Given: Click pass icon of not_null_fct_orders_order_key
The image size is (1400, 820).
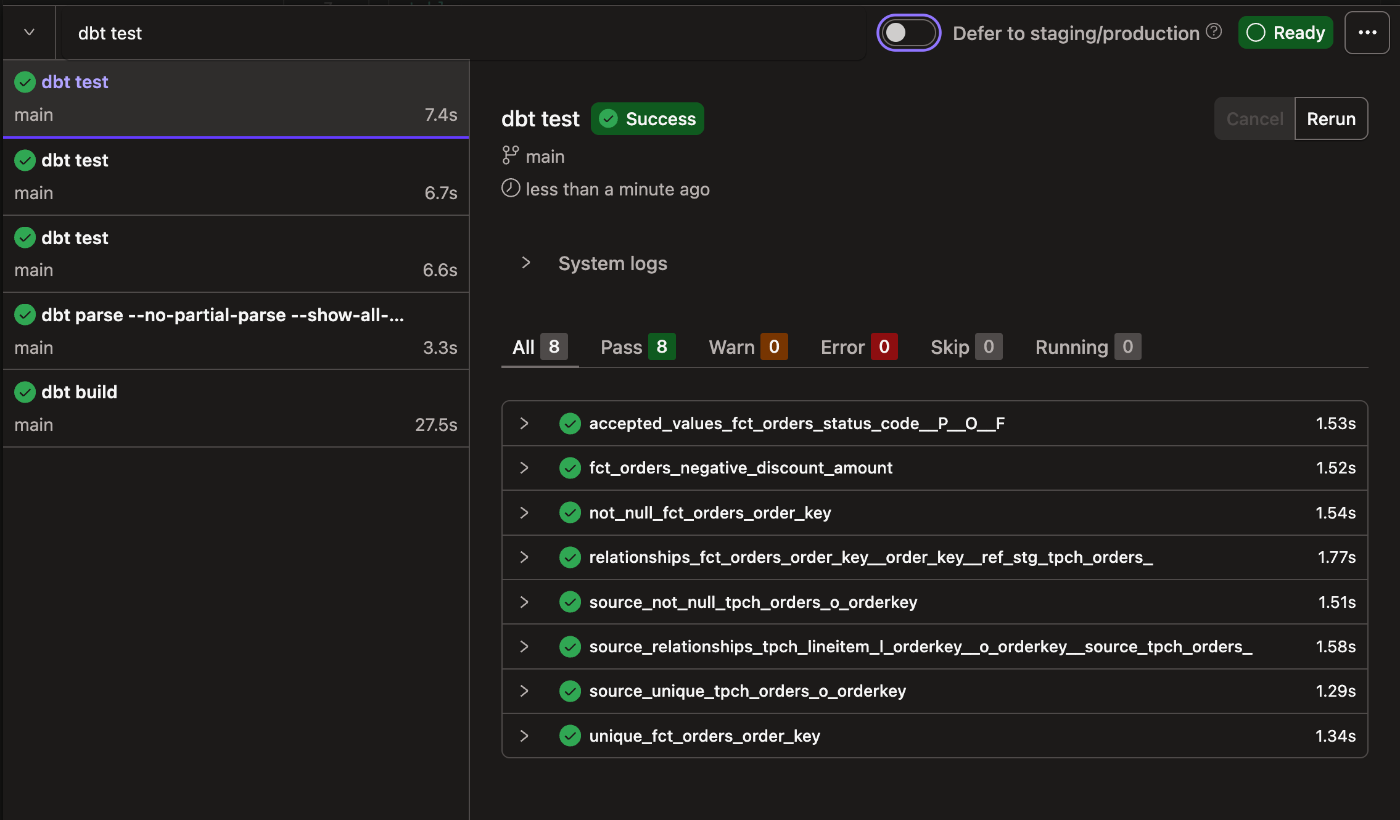Looking at the screenshot, I should (570, 513).
